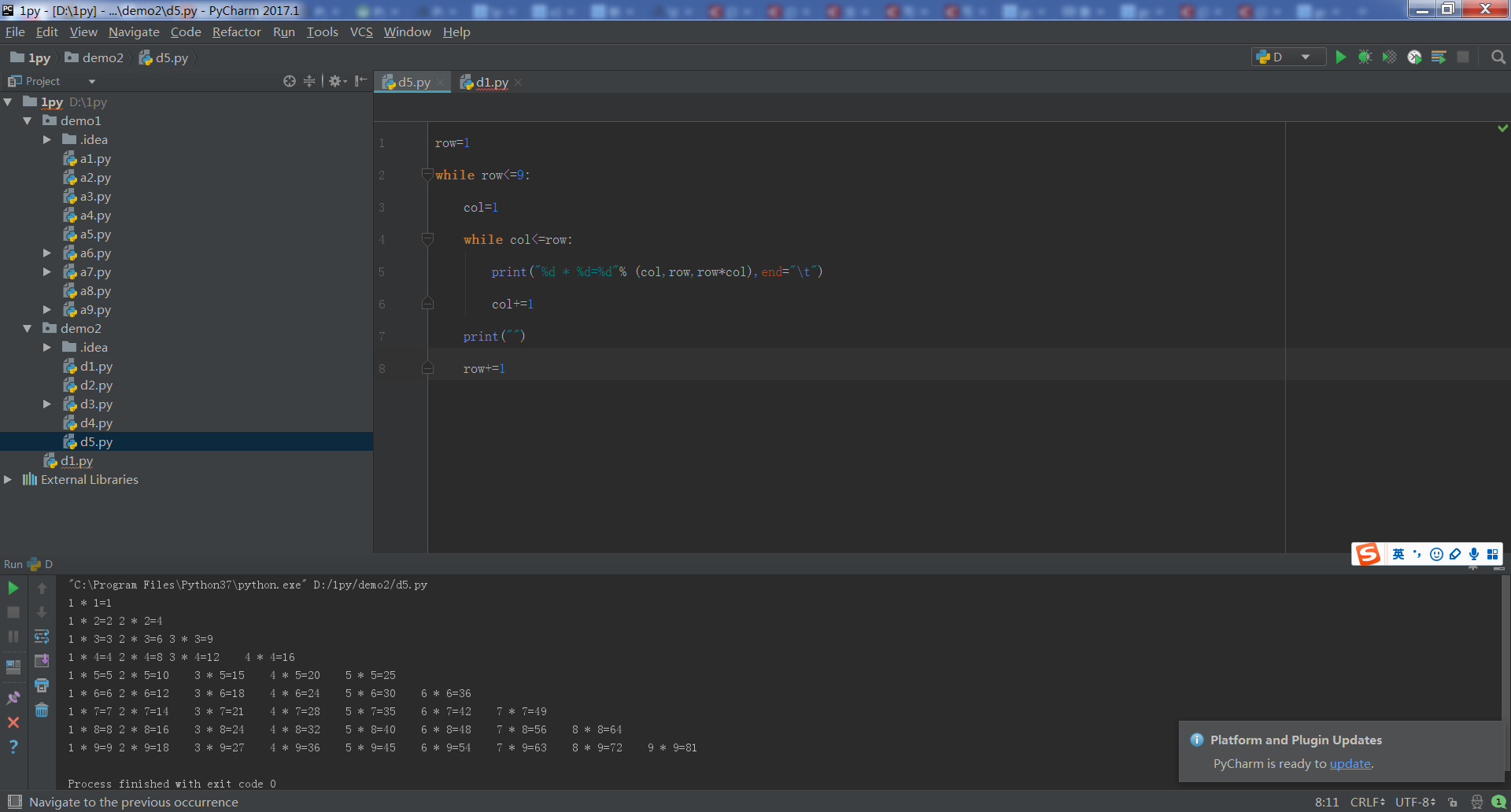Toggle the read-only lock in the status bar
Viewport: 1511px width, 812px height.
point(1453,802)
